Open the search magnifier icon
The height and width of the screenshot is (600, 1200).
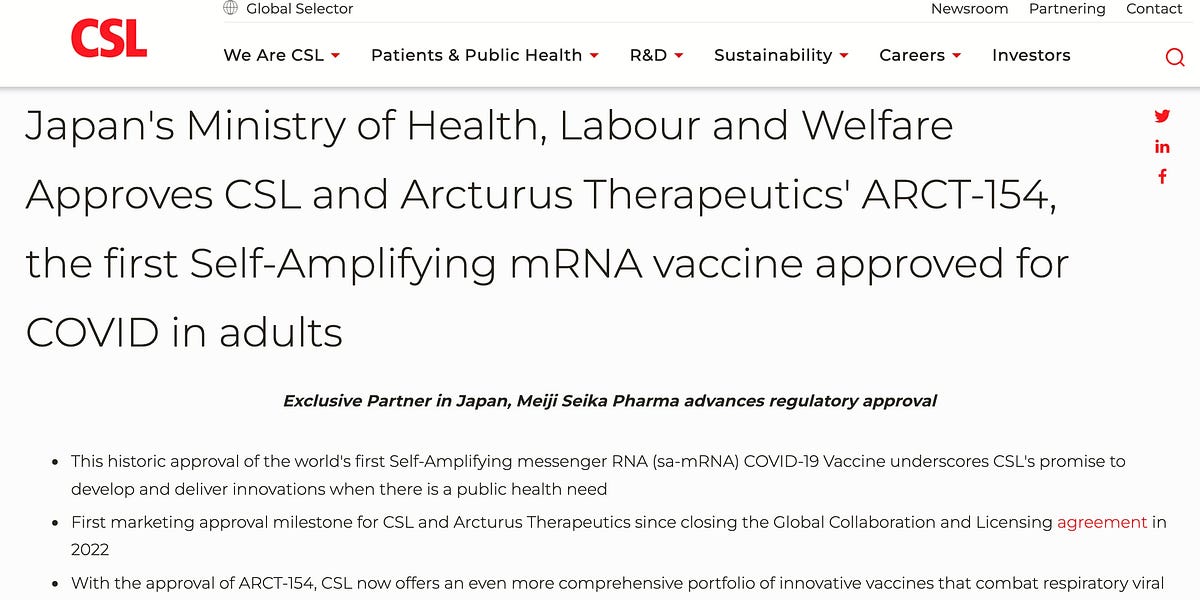(1175, 57)
